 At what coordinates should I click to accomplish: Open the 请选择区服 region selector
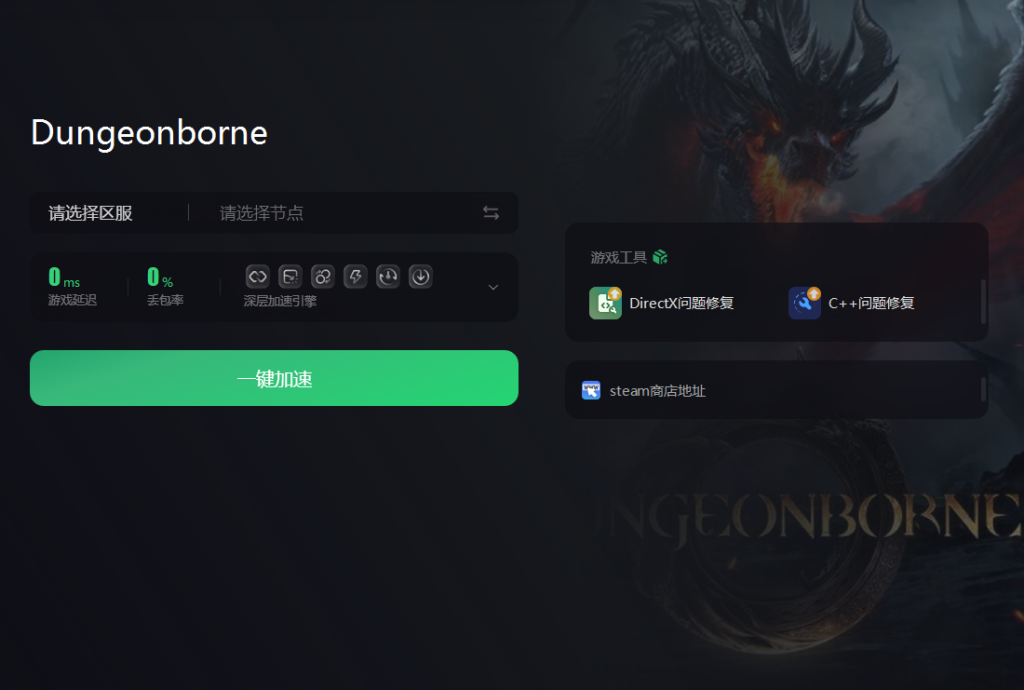[91, 213]
